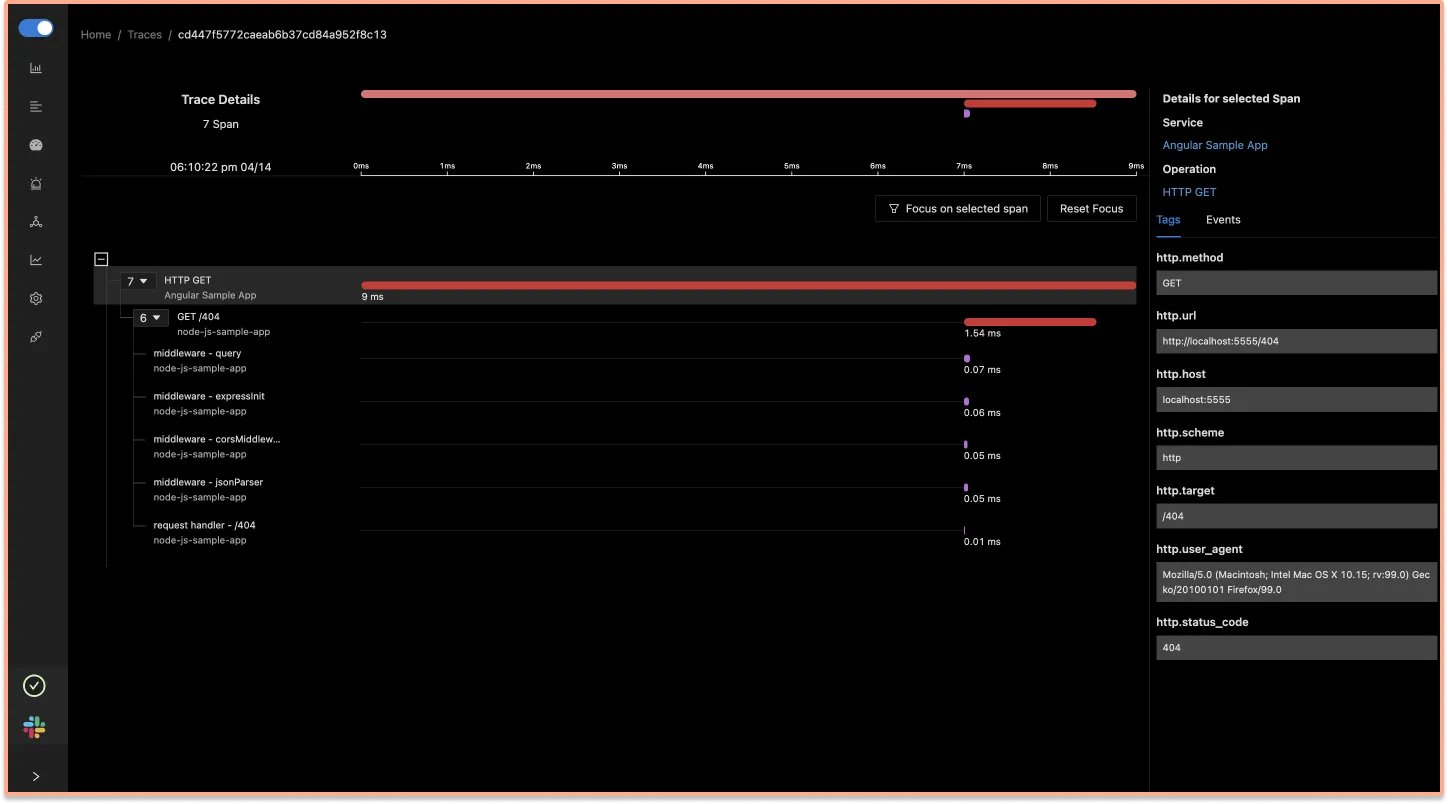Collapse HTTP GET span with 7 children
Viewport: 1448px width, 804px height.
(x=138, y=282)
